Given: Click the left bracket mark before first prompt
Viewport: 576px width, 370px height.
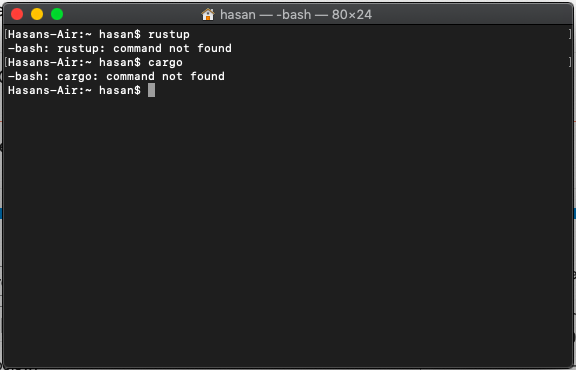Looking at the screenshot, I should pos(6,34).
